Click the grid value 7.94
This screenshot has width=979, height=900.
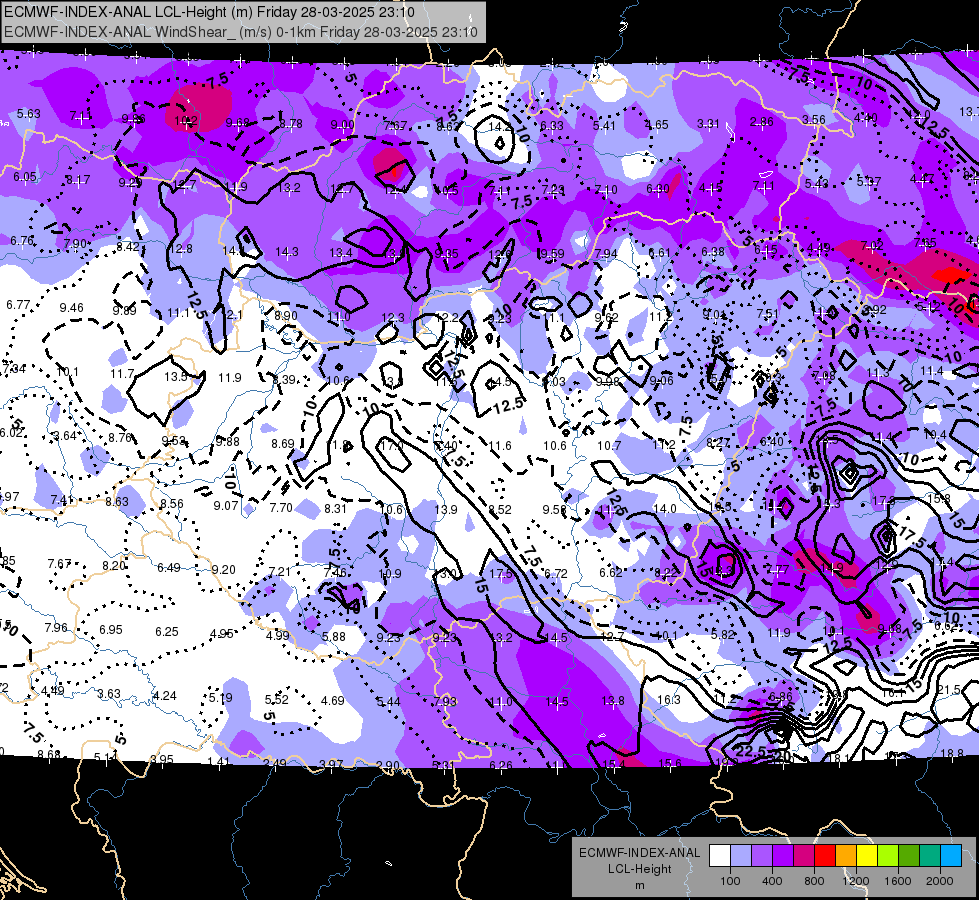tap(606, 254)
